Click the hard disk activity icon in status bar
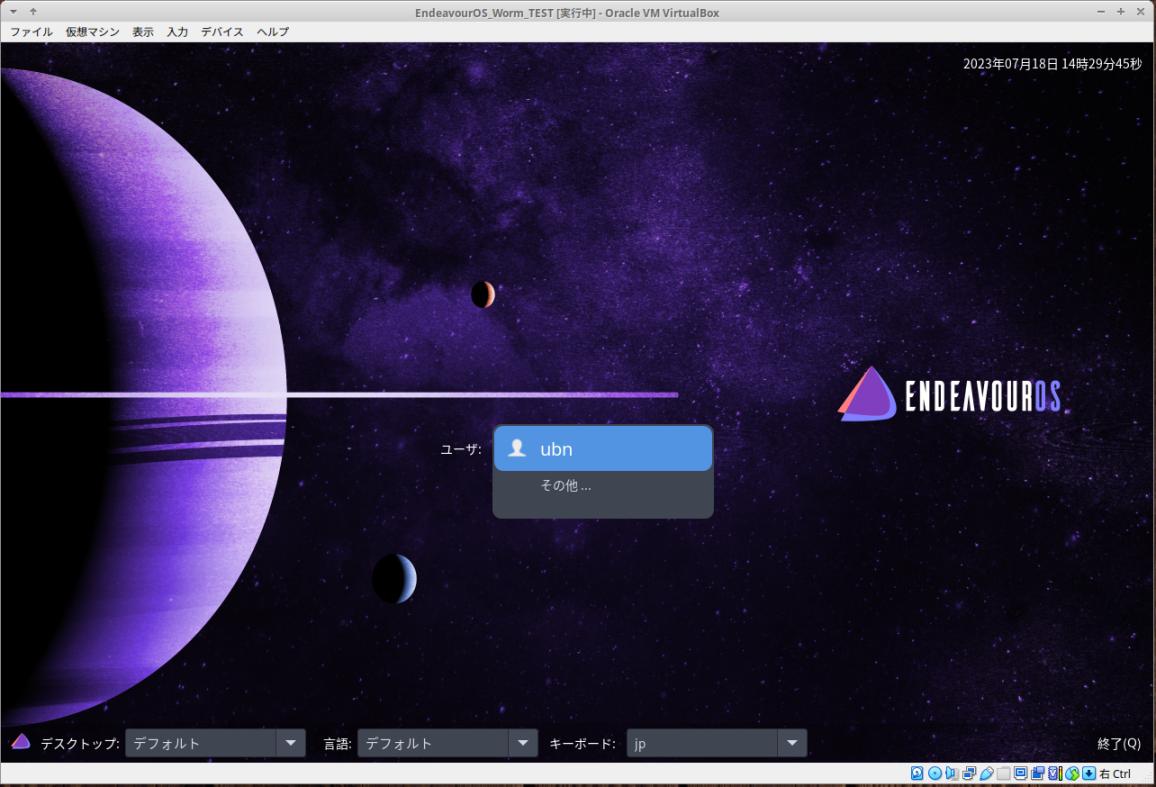 (917, 773)
